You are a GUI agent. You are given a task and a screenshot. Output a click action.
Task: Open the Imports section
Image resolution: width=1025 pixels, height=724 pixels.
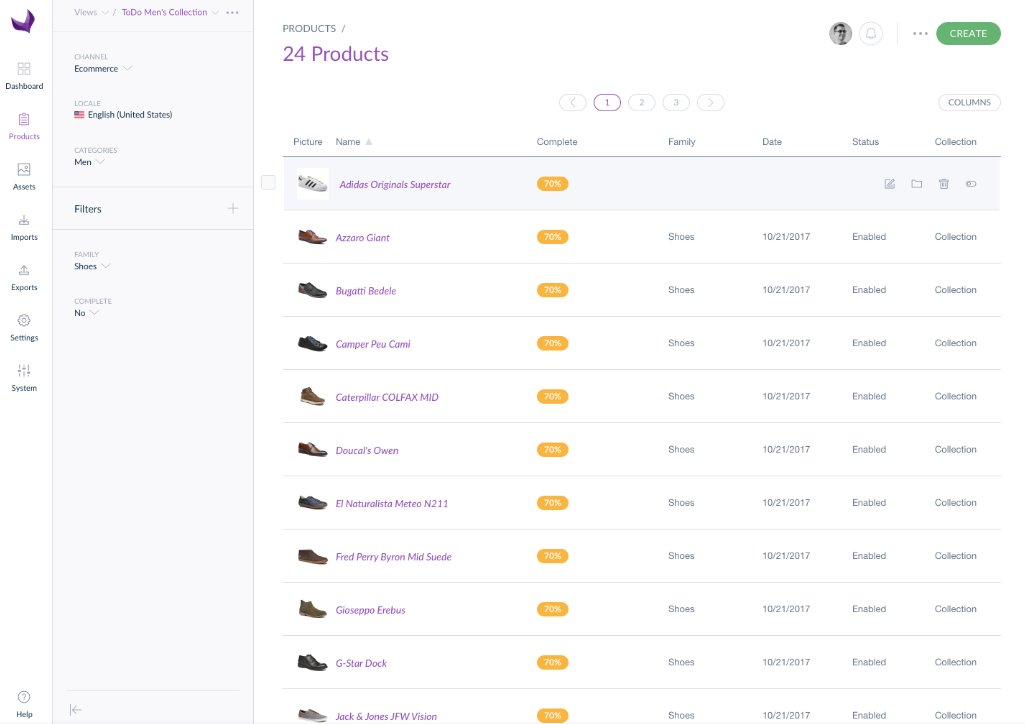[x=24, y=227]
